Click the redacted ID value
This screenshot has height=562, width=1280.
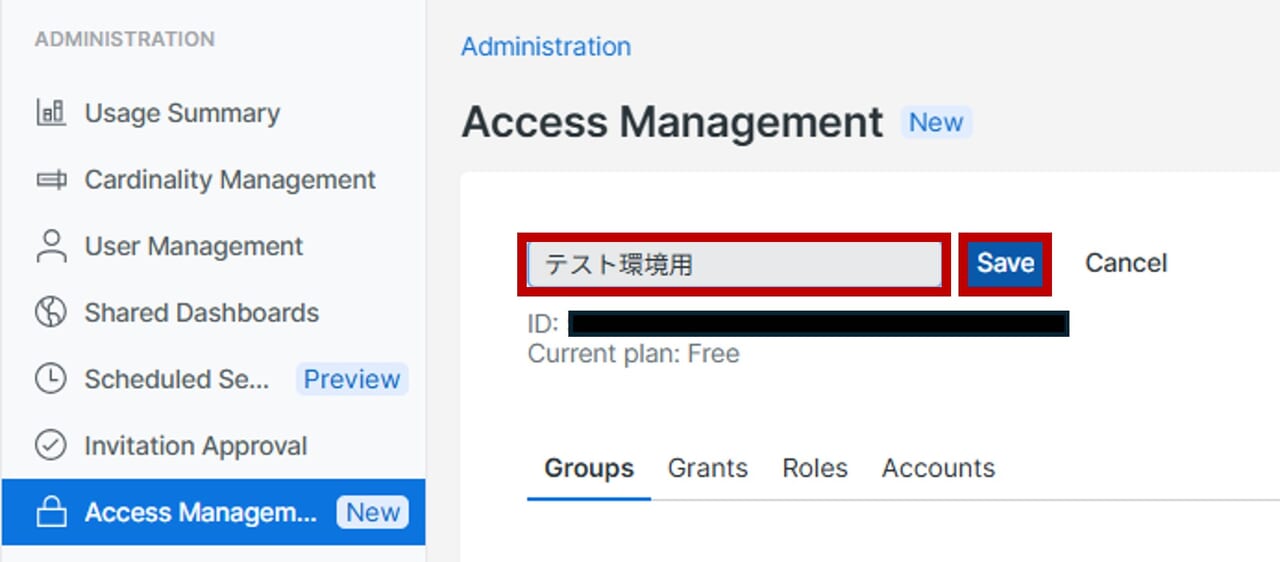click(x=818, y=324)
